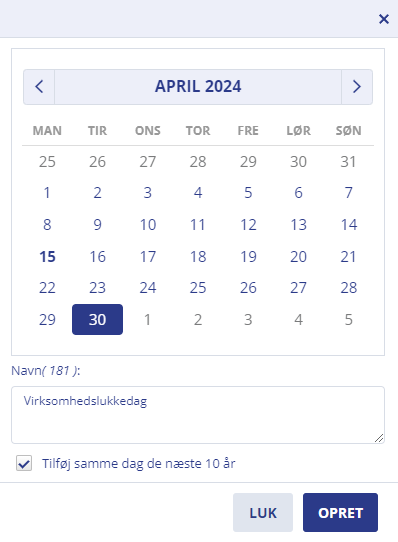
Task: Choose greyed-out May 5 in last row
Action: coord(348,319)
